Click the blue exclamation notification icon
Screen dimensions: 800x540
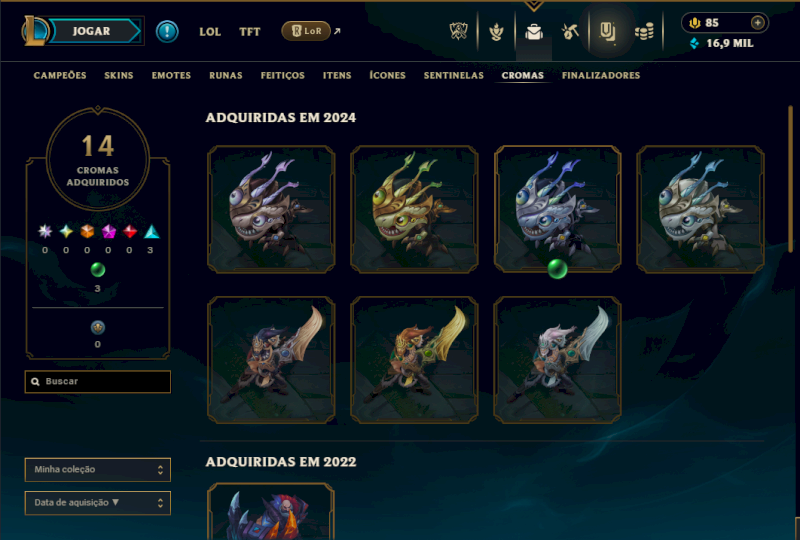[x=167, y=32]
